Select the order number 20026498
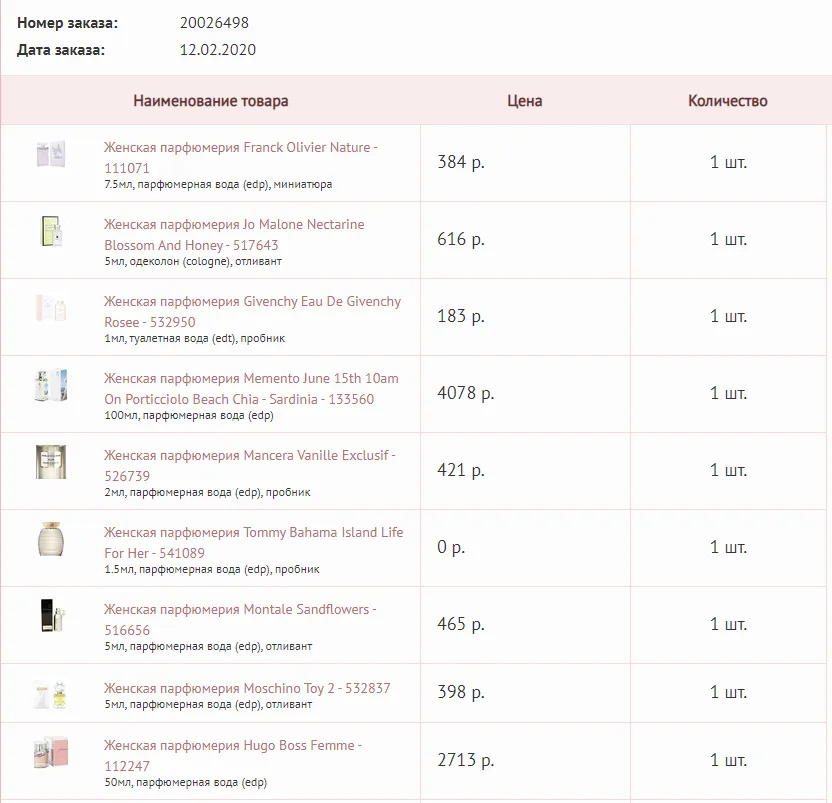 214,23
